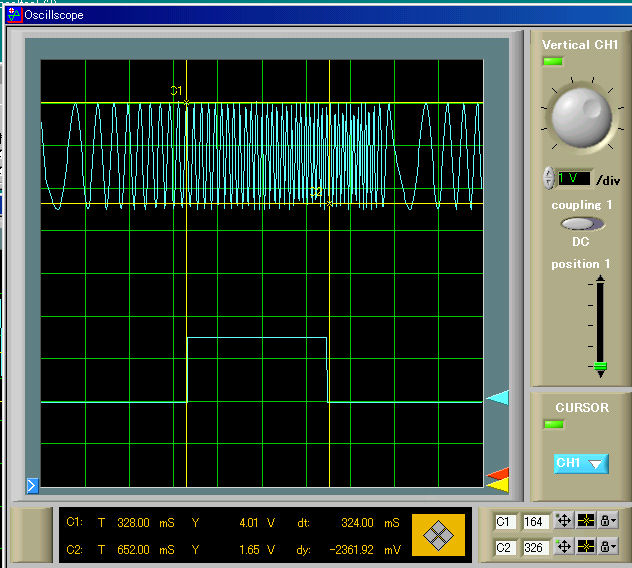
Task: Click the C2 cursor marker on waveform
Action: [329, 204]
